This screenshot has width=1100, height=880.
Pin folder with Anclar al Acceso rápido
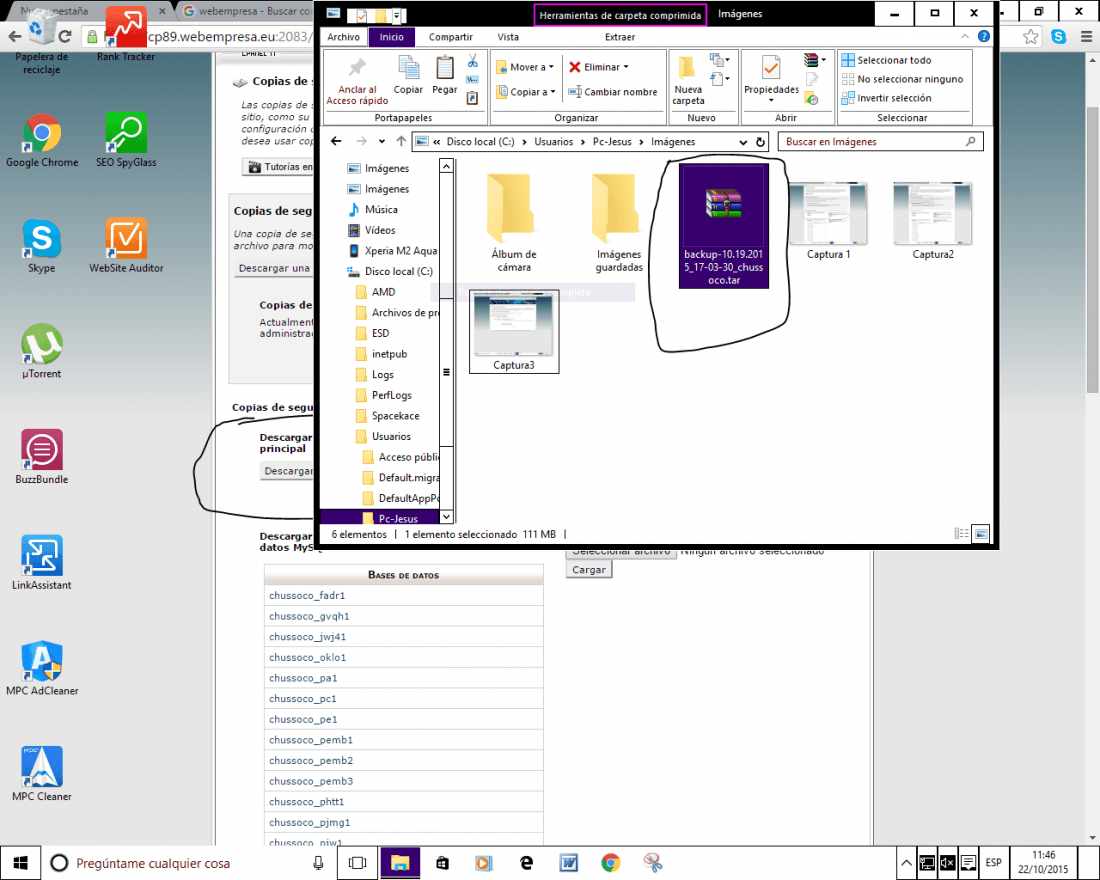coord(357,81)
